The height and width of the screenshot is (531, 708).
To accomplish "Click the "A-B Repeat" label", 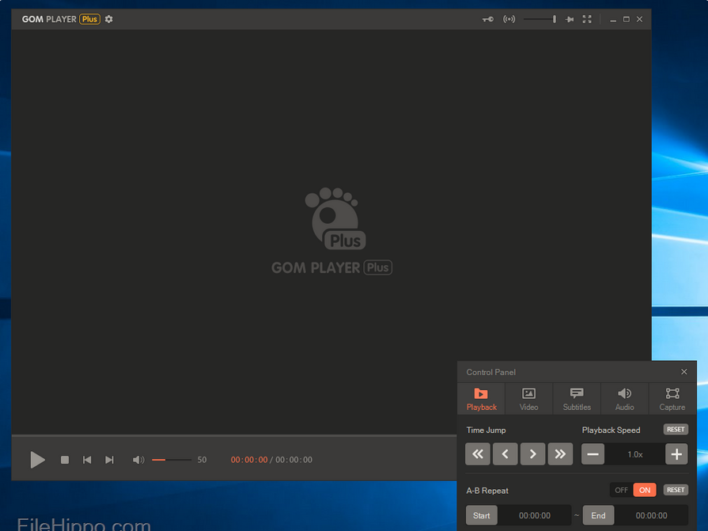I will coord(487,490).
